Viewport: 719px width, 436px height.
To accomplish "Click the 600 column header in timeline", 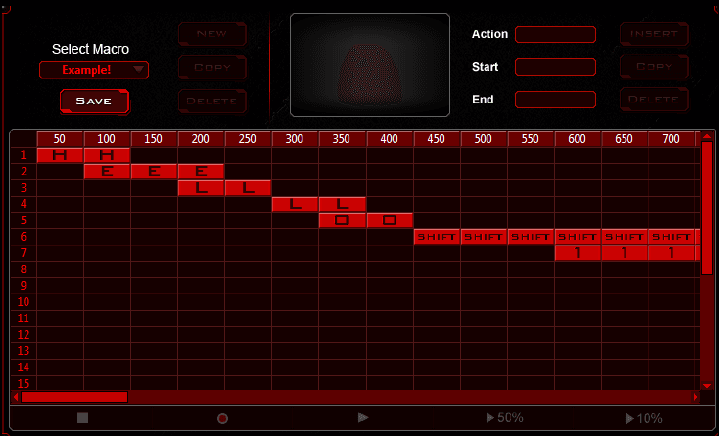I will click(x=577, y=138).
